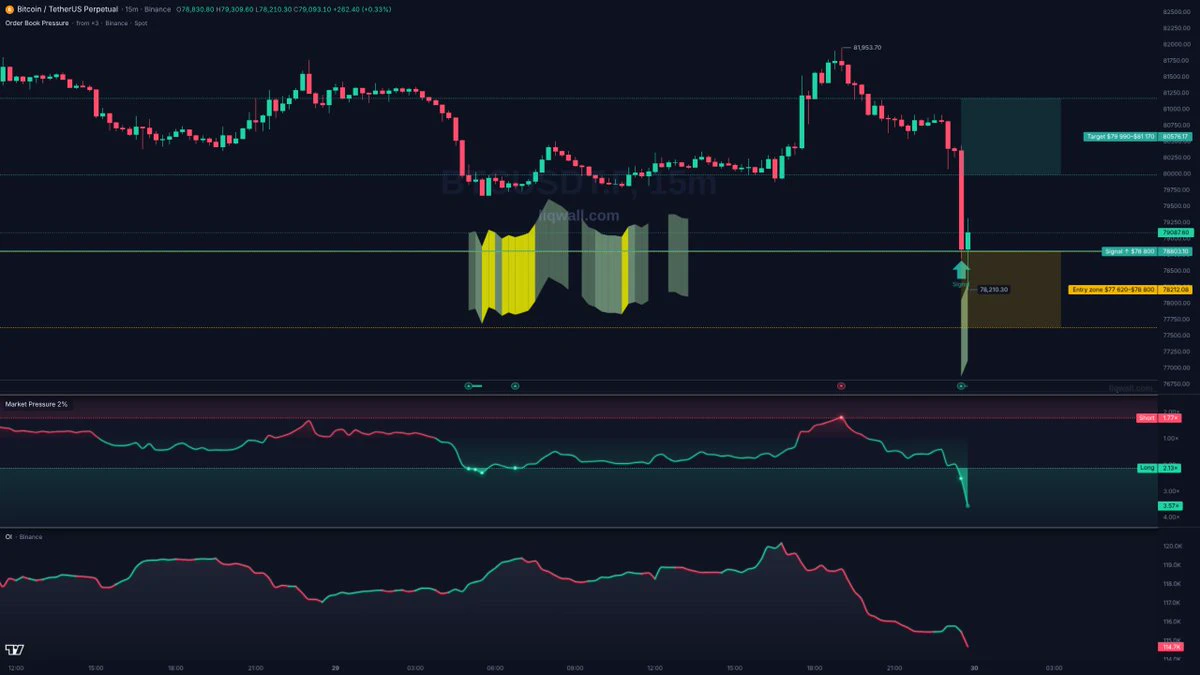Click the H79,309.60 high value in header

(234, 9)
